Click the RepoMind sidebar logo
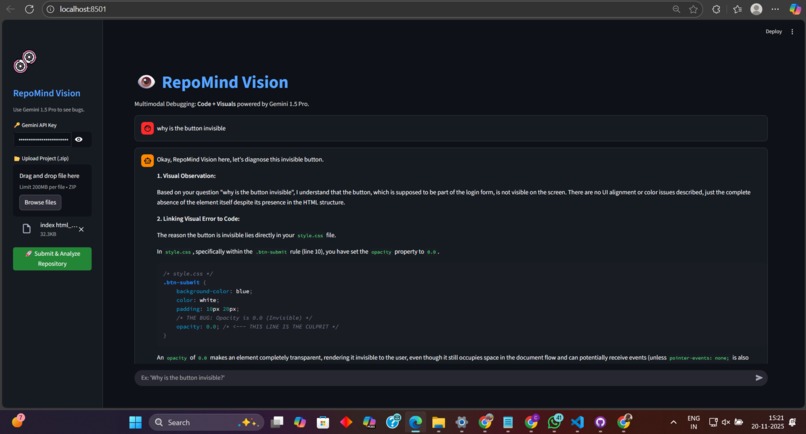 pos(25,62)
